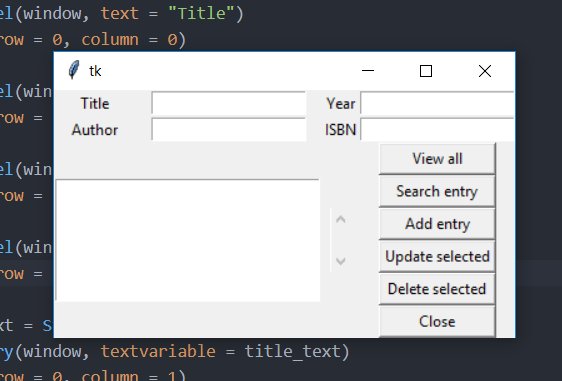Focus the Year input field
Image resolution: width=562 pixels, height=381 pixels.
click(x=437, y=103)
